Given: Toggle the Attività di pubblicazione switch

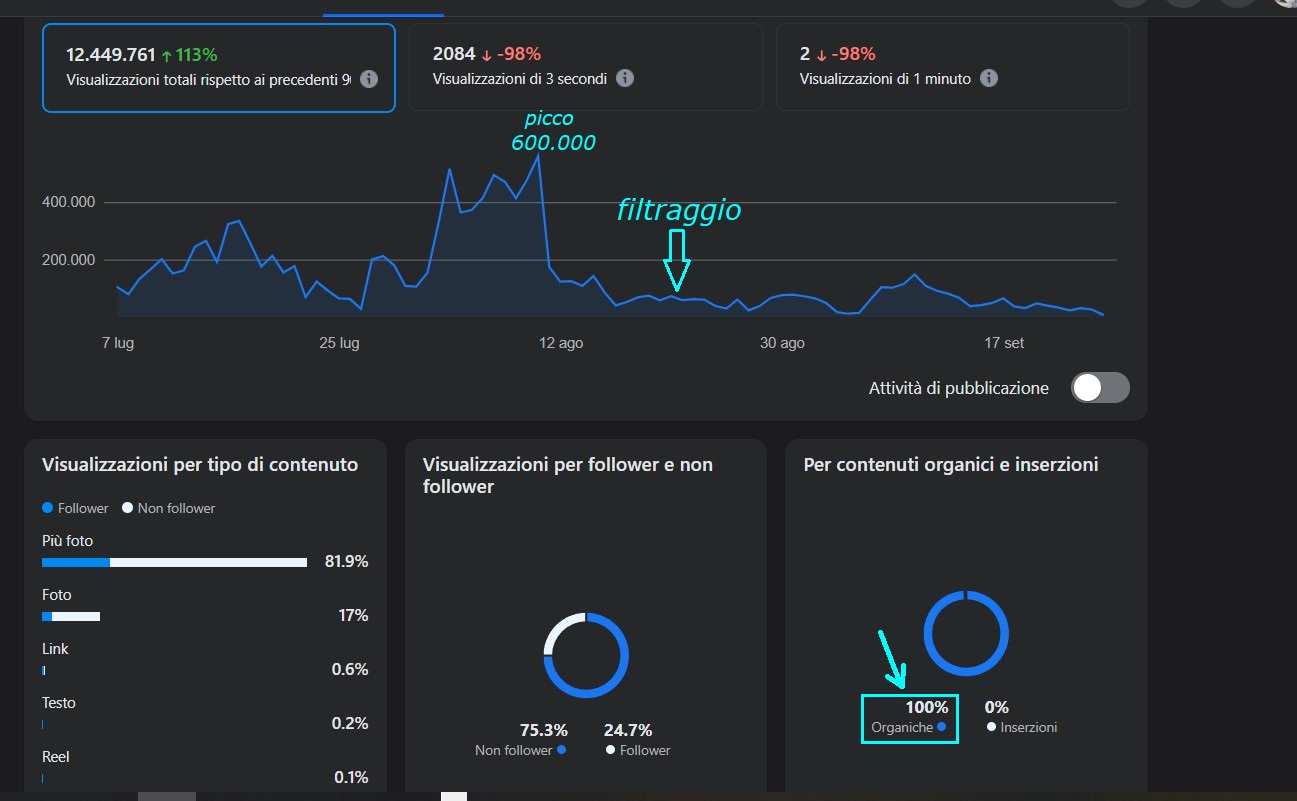Looking at the screenshot, I should click(1100, 388).
